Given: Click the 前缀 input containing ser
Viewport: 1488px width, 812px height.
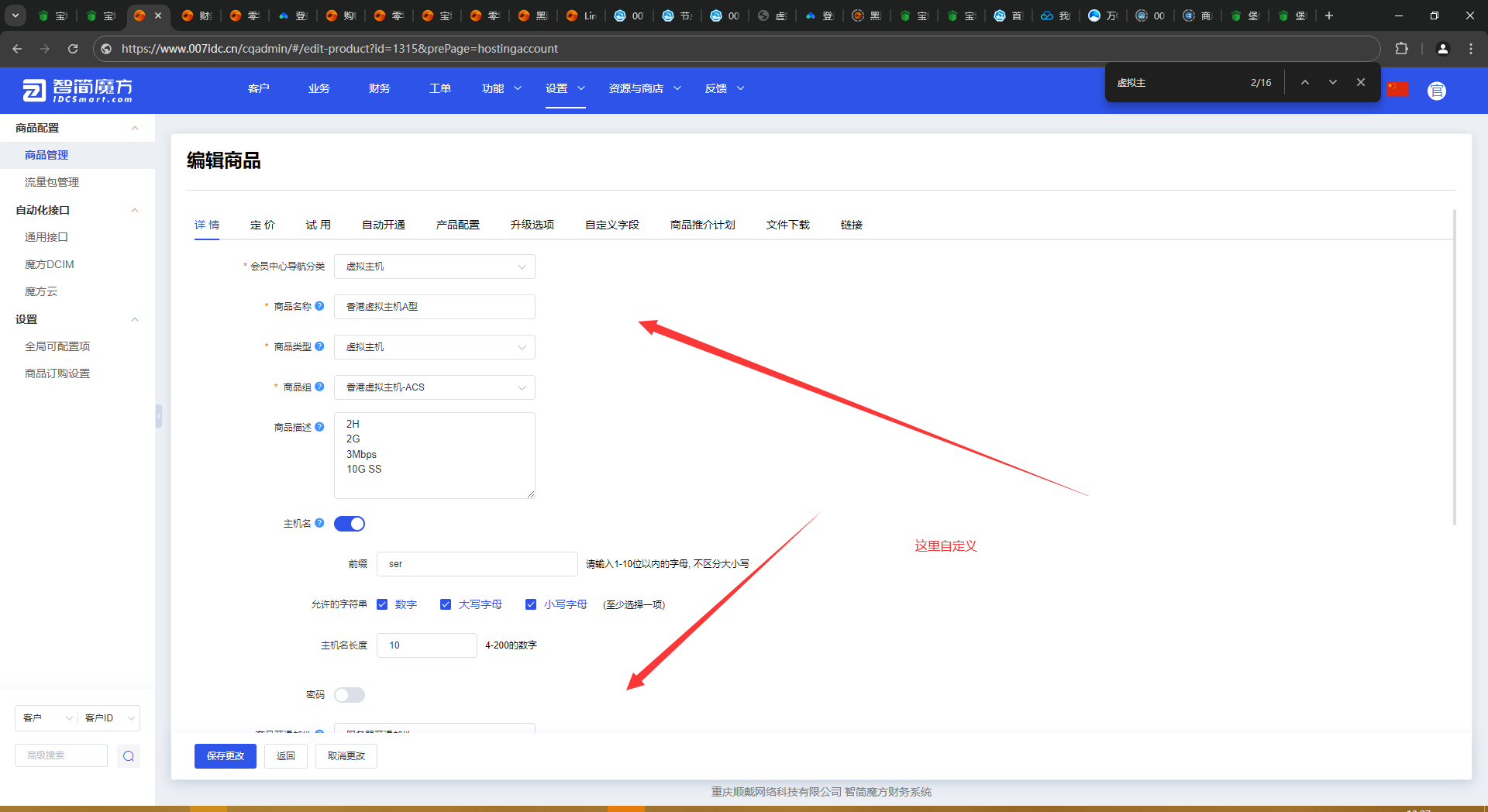Looking at the screenshot, I should (477, 564).
